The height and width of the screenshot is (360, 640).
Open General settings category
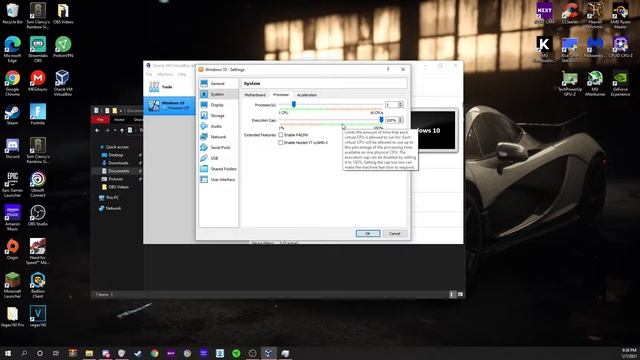click(218, 83)
